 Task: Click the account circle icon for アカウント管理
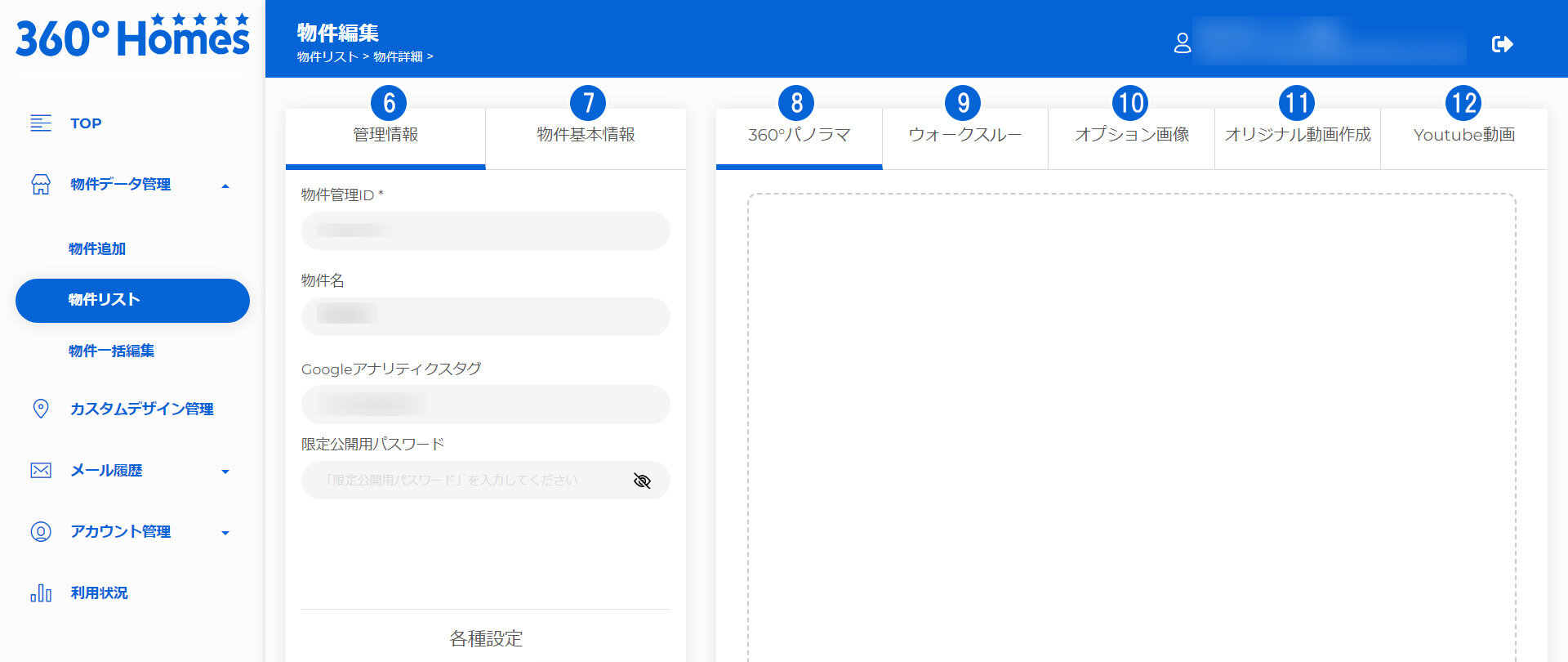[41, 532]
